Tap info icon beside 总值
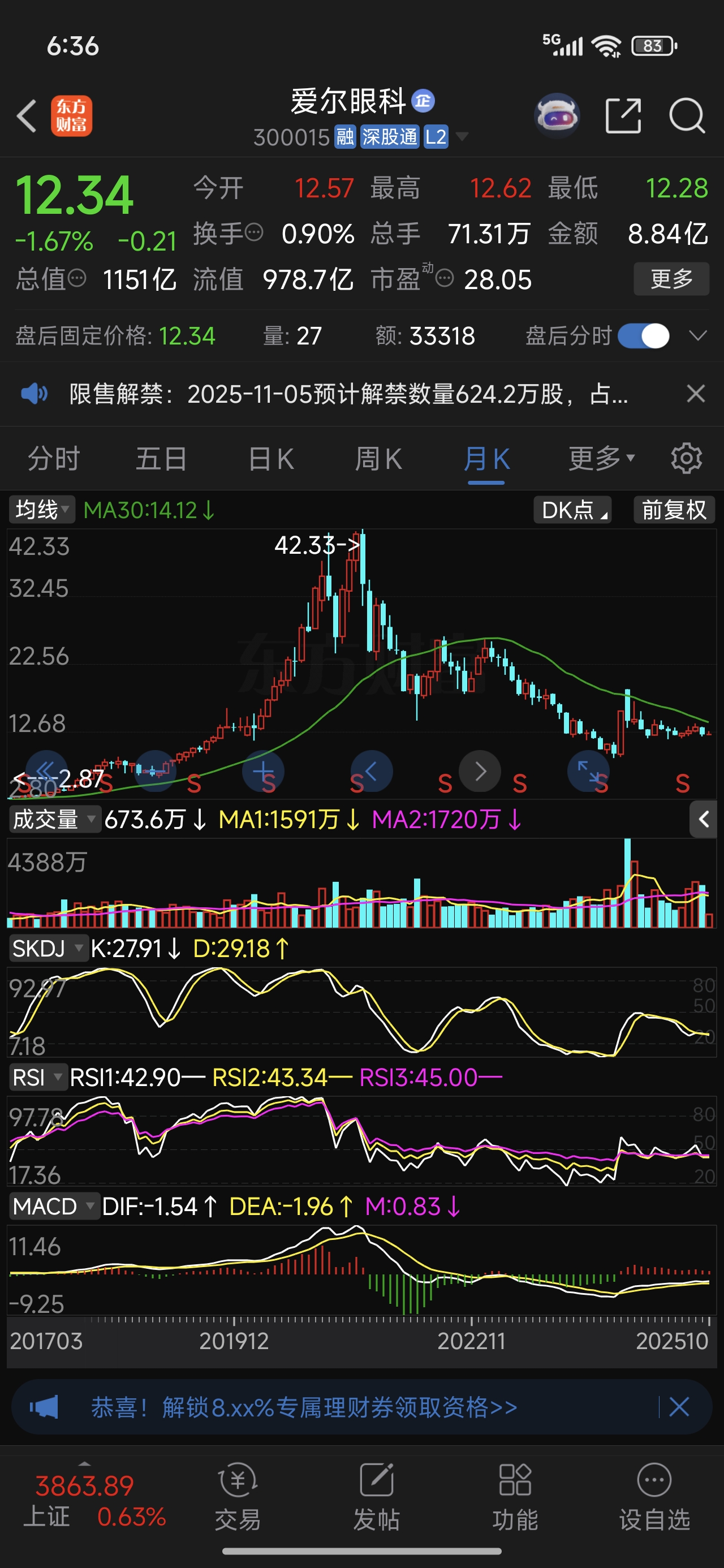The height and width of the screenshot is (1568, 724). (x=77, y=278)
